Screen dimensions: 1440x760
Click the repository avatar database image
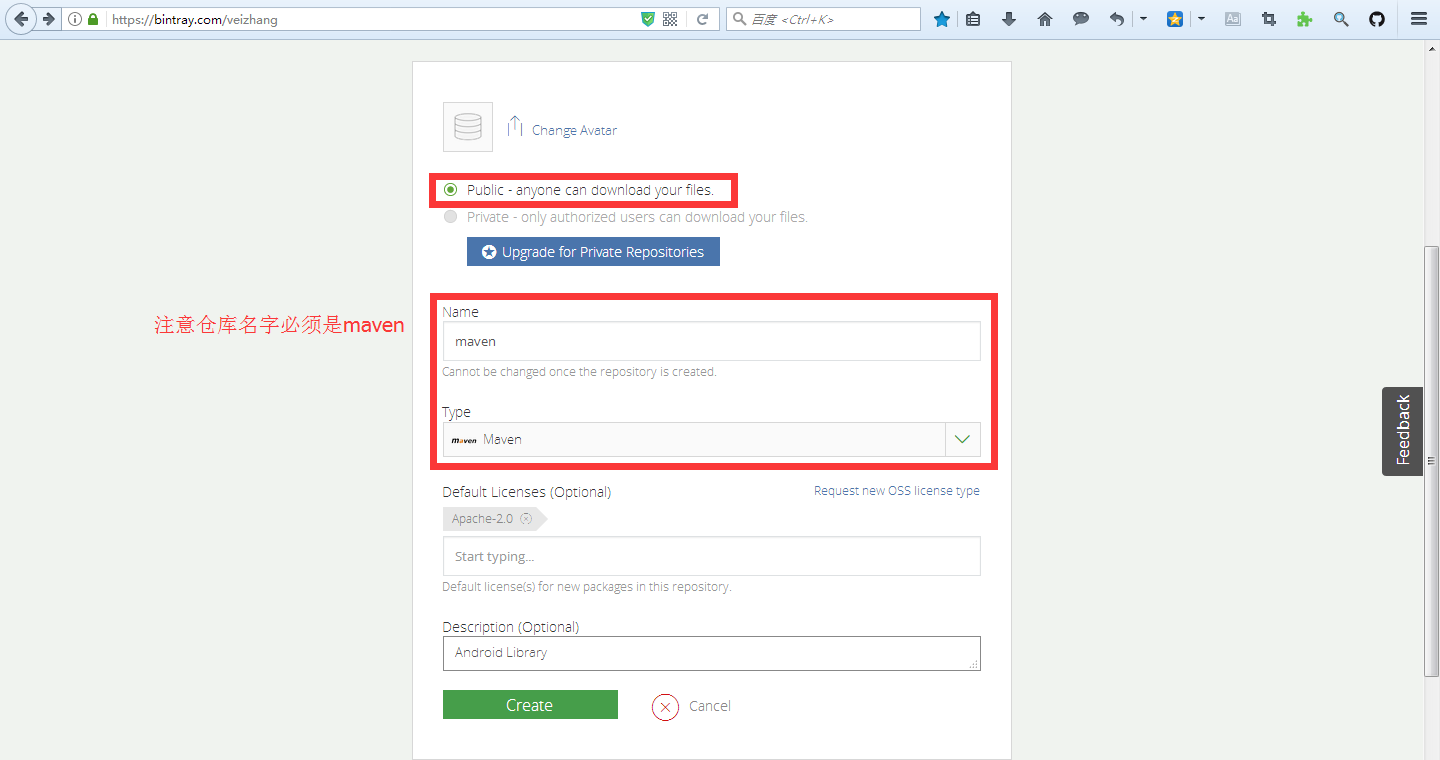468,127
